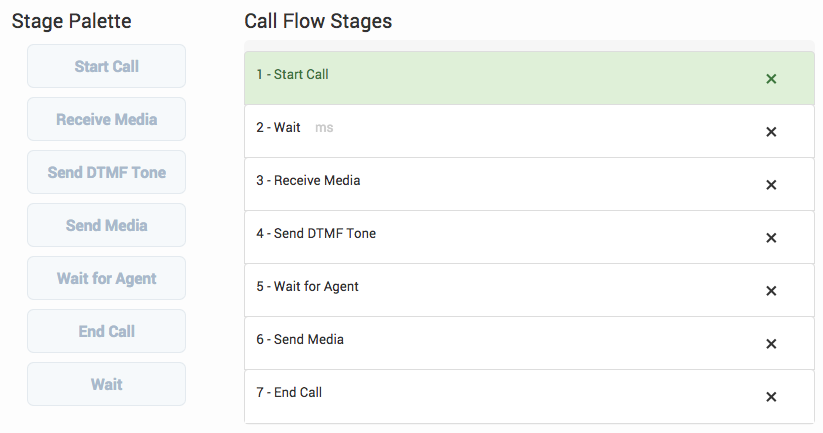Viewport: 823px width, 433px height.
Task: Select stage 4 - Send DTMF Tone row
Action: pyautogui.click(x=450, y=234)
